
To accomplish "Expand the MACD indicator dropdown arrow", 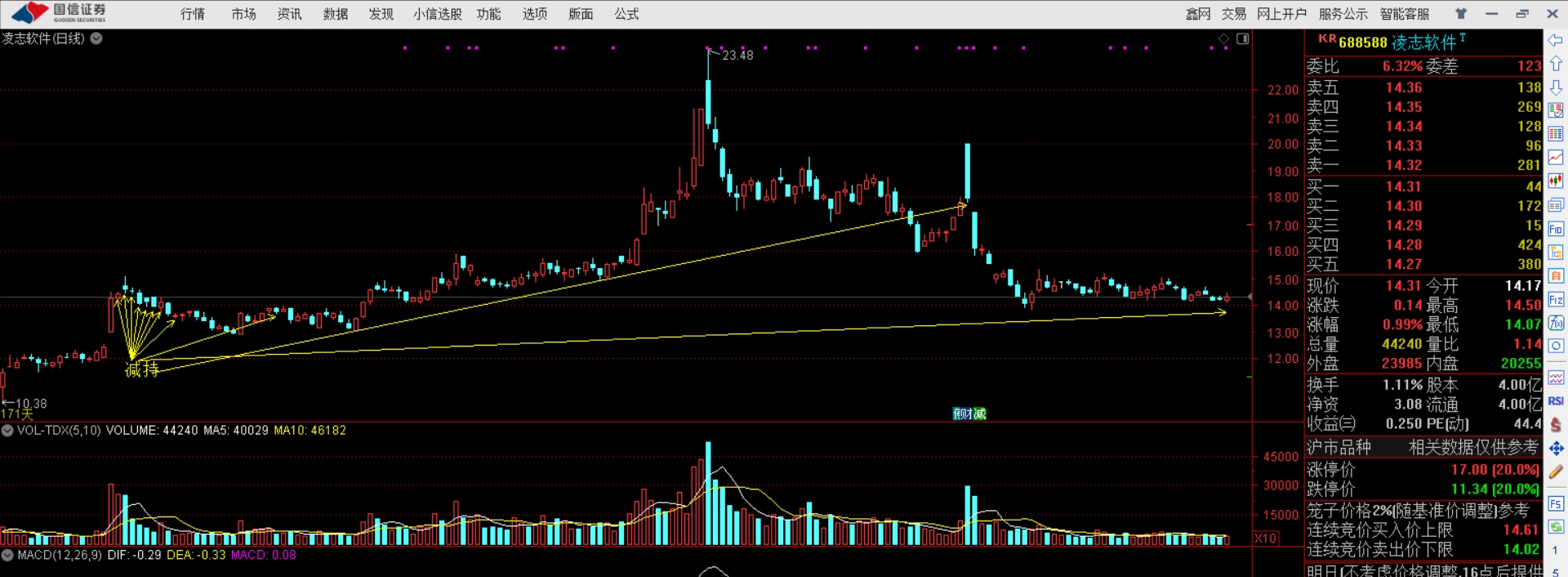I will (x=7, y=555).
